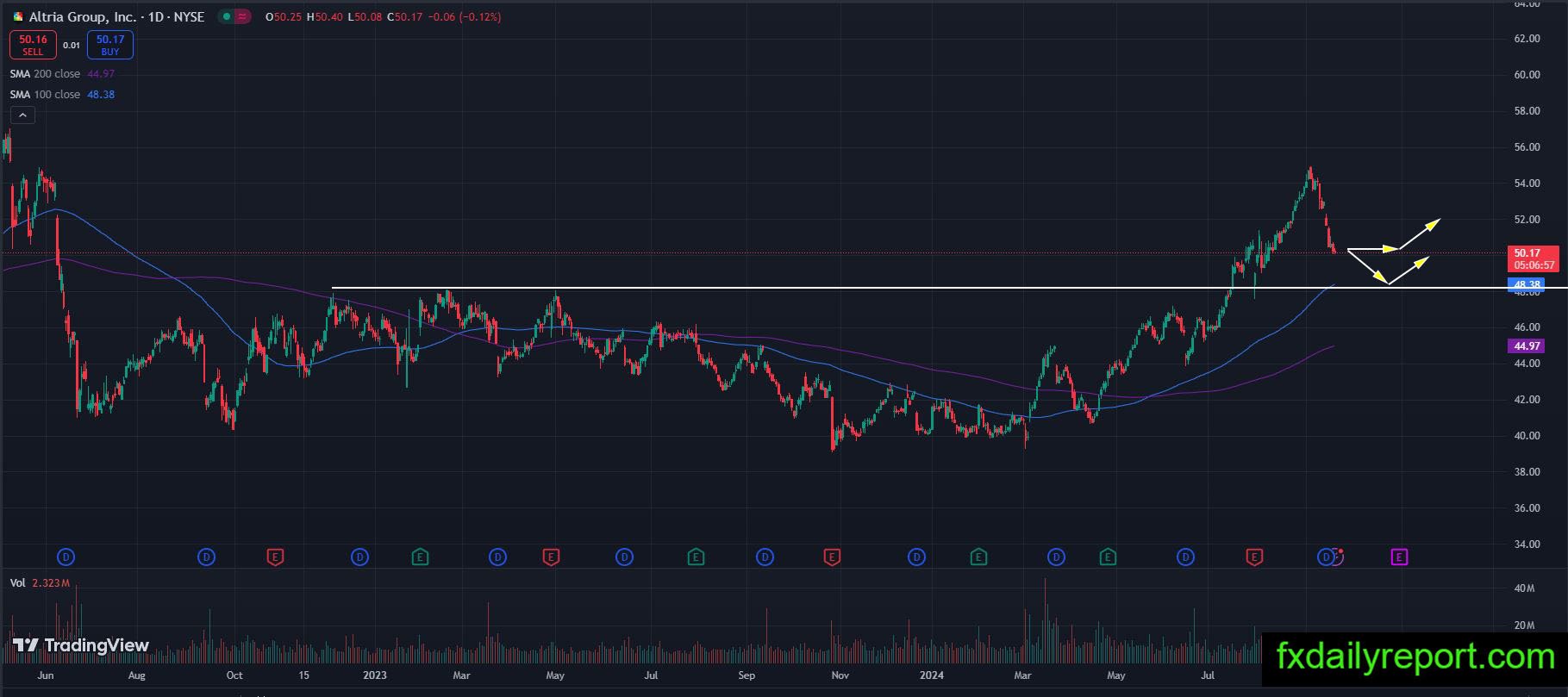Click the Oct time axis label

pyautogui.click(x=234, y=675)
